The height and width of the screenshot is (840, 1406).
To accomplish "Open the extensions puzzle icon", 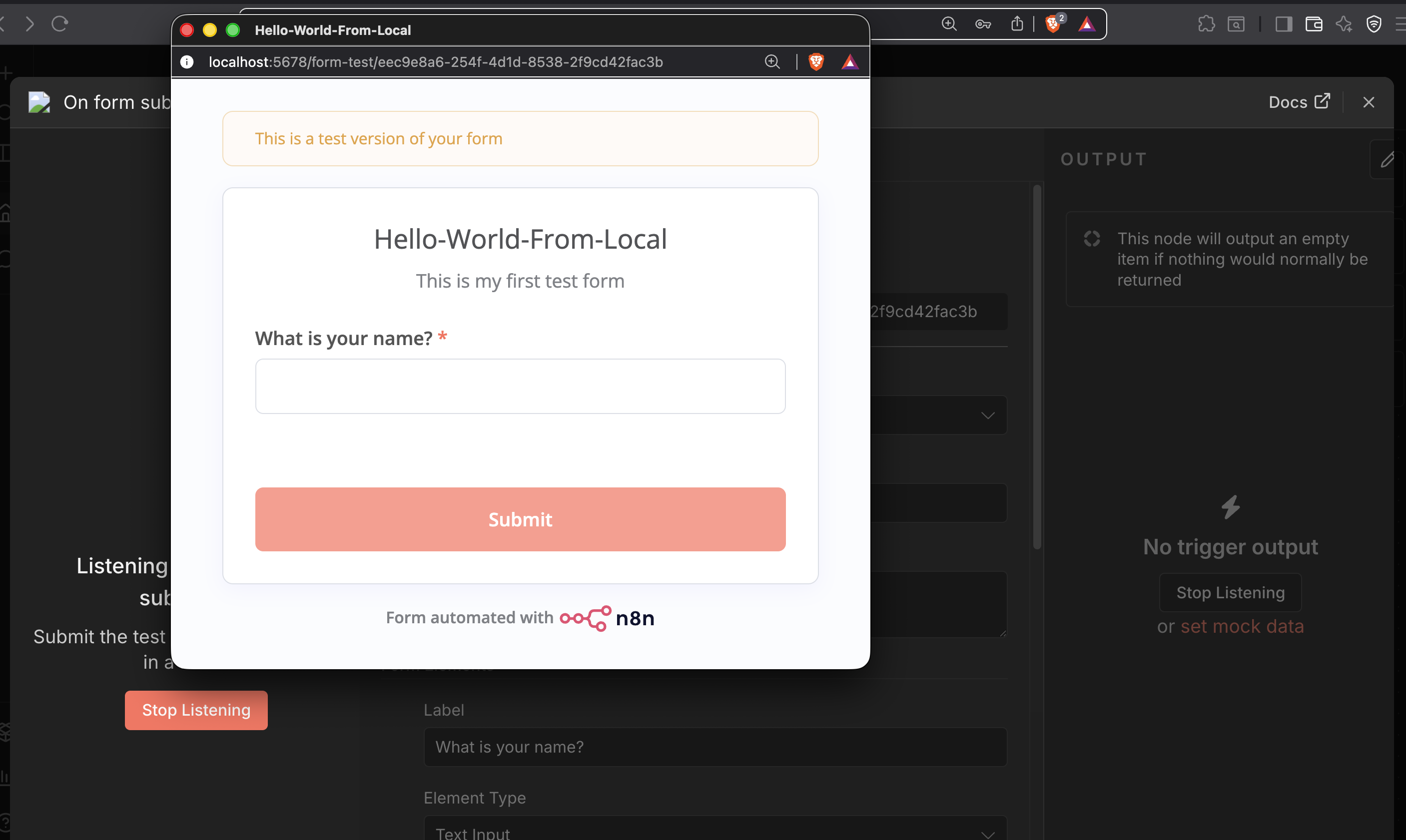I will point(1206,24).
